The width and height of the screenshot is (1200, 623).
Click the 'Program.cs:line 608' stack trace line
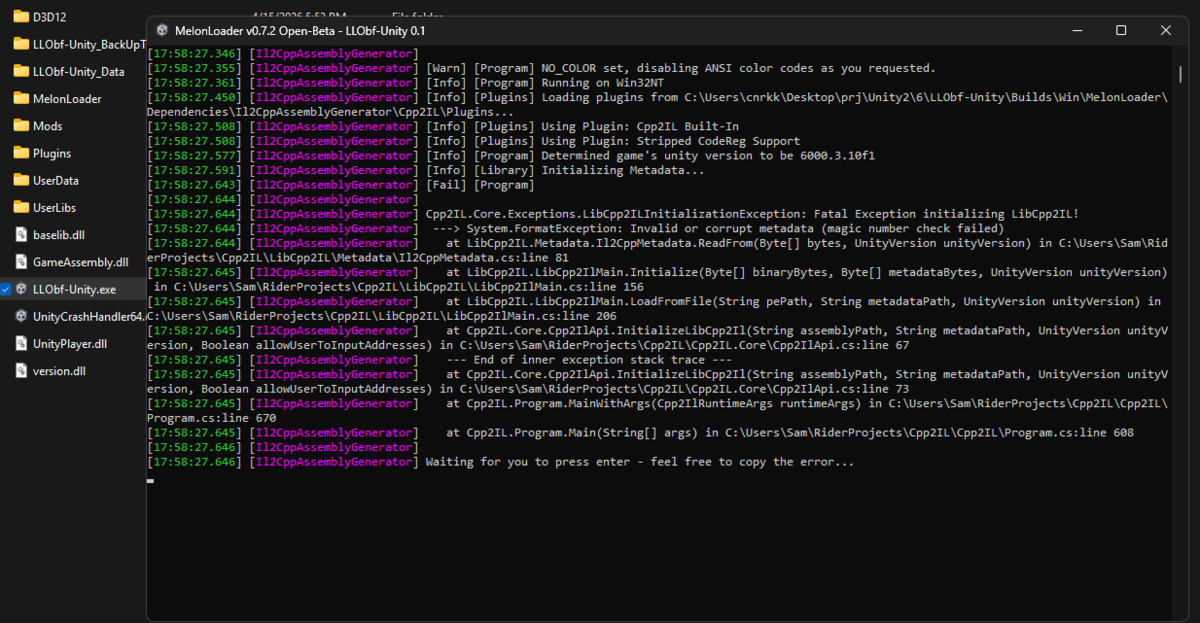[x=640, y=433]
